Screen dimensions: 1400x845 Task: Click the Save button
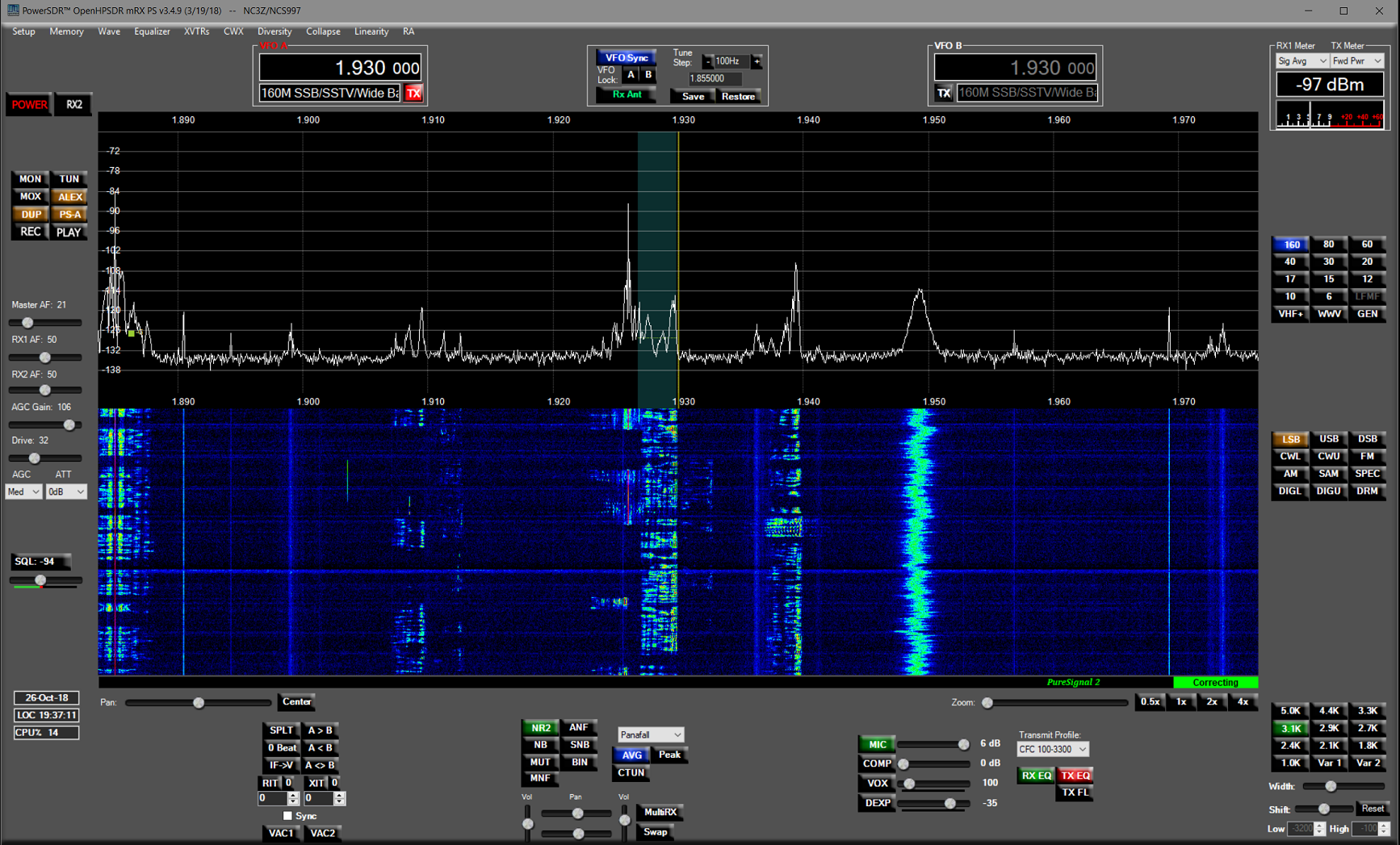pos(693,96)
